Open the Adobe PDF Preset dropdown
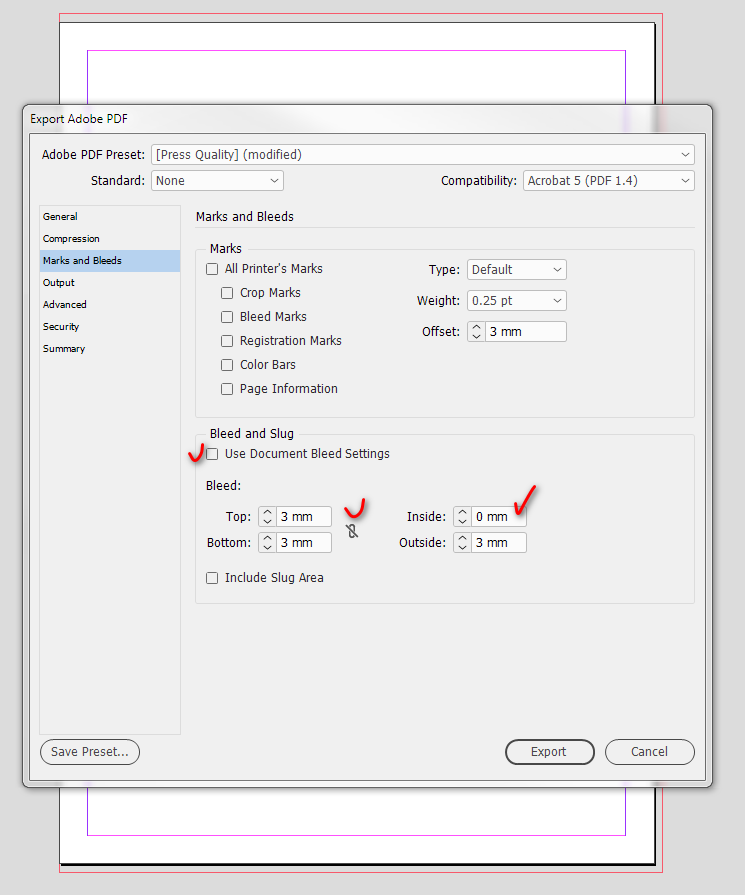The height and width of the screenshot is (895, 745). (422, 155)
